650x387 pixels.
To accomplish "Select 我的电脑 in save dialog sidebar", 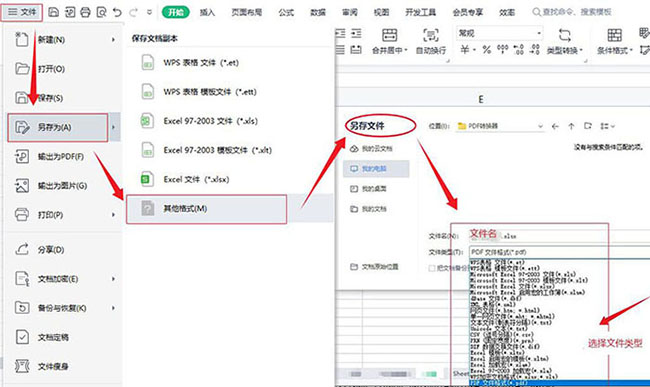I will tap(376, 169).
